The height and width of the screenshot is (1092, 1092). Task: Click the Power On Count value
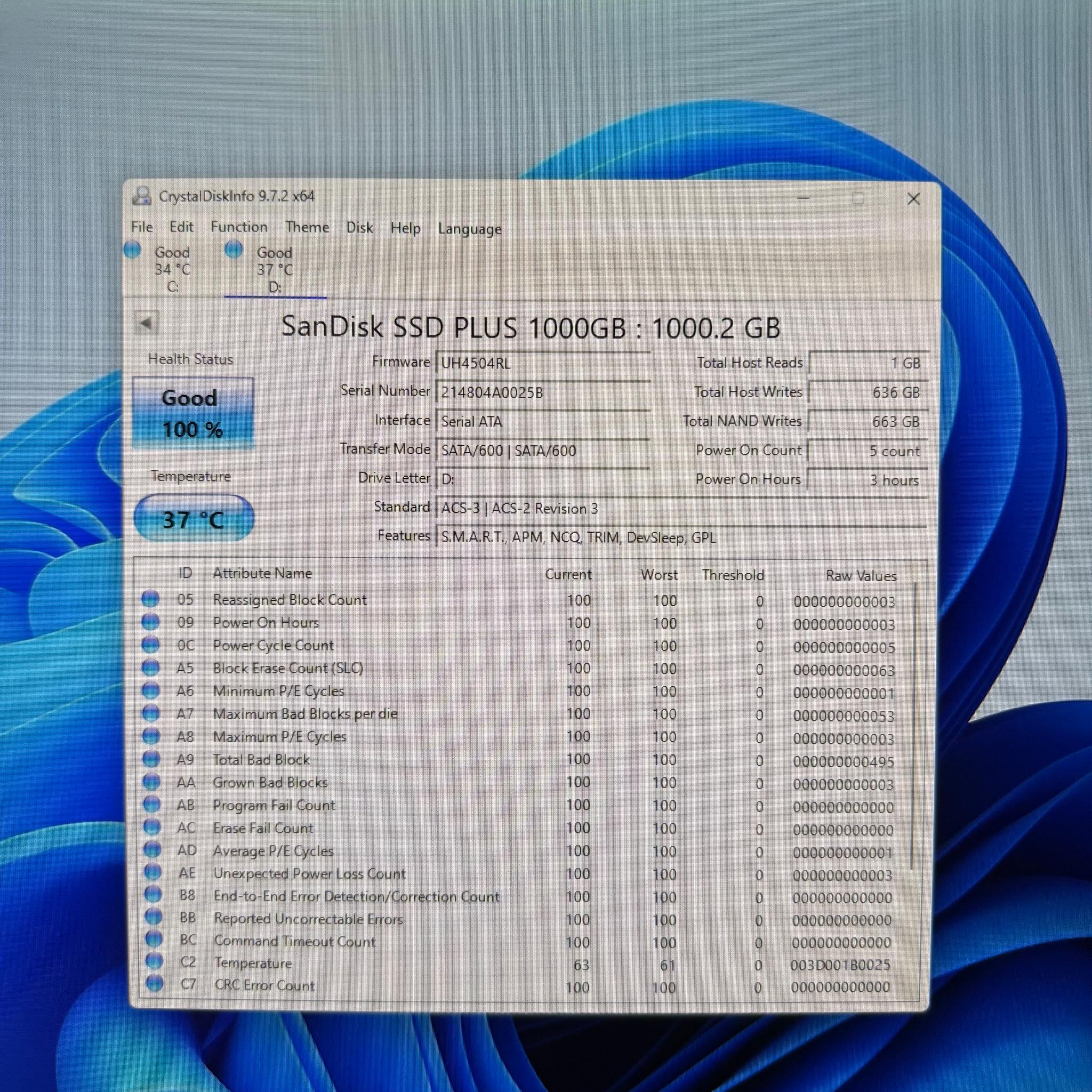[868, 451]
